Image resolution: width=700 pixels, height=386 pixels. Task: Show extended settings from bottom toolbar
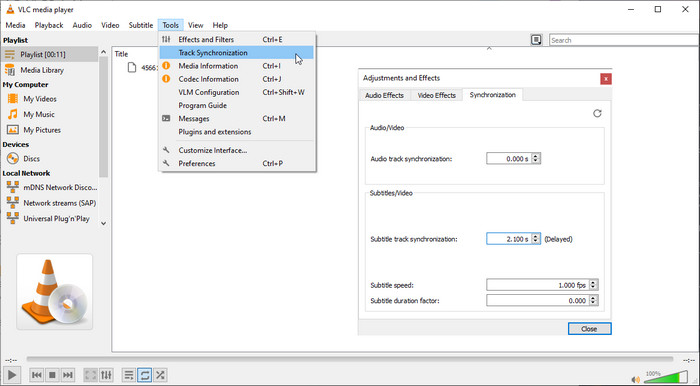[106, 375]
